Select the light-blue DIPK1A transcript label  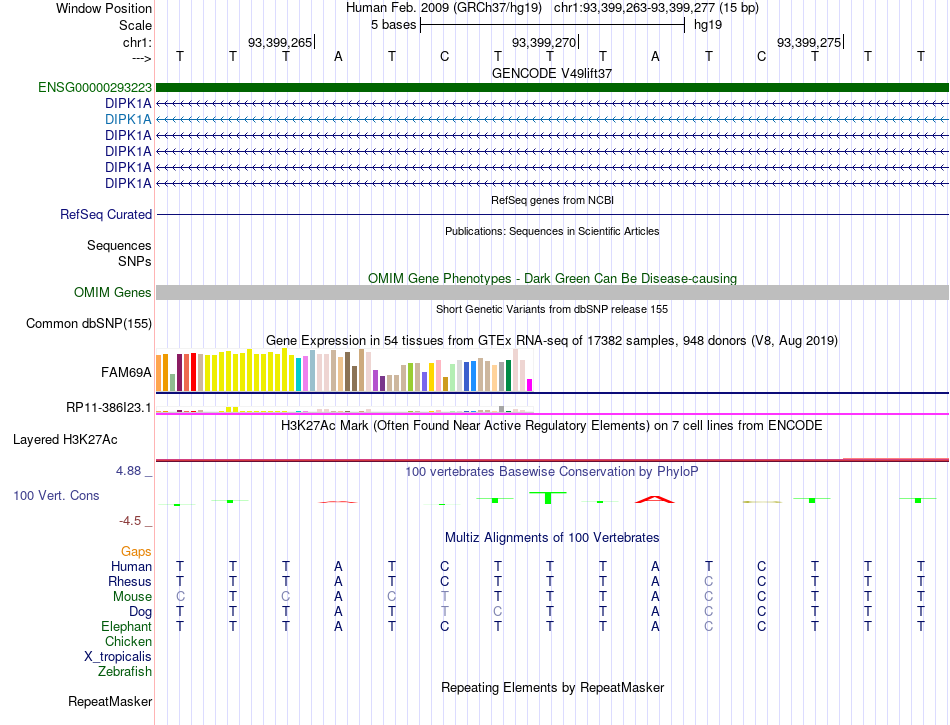[128, 119]
